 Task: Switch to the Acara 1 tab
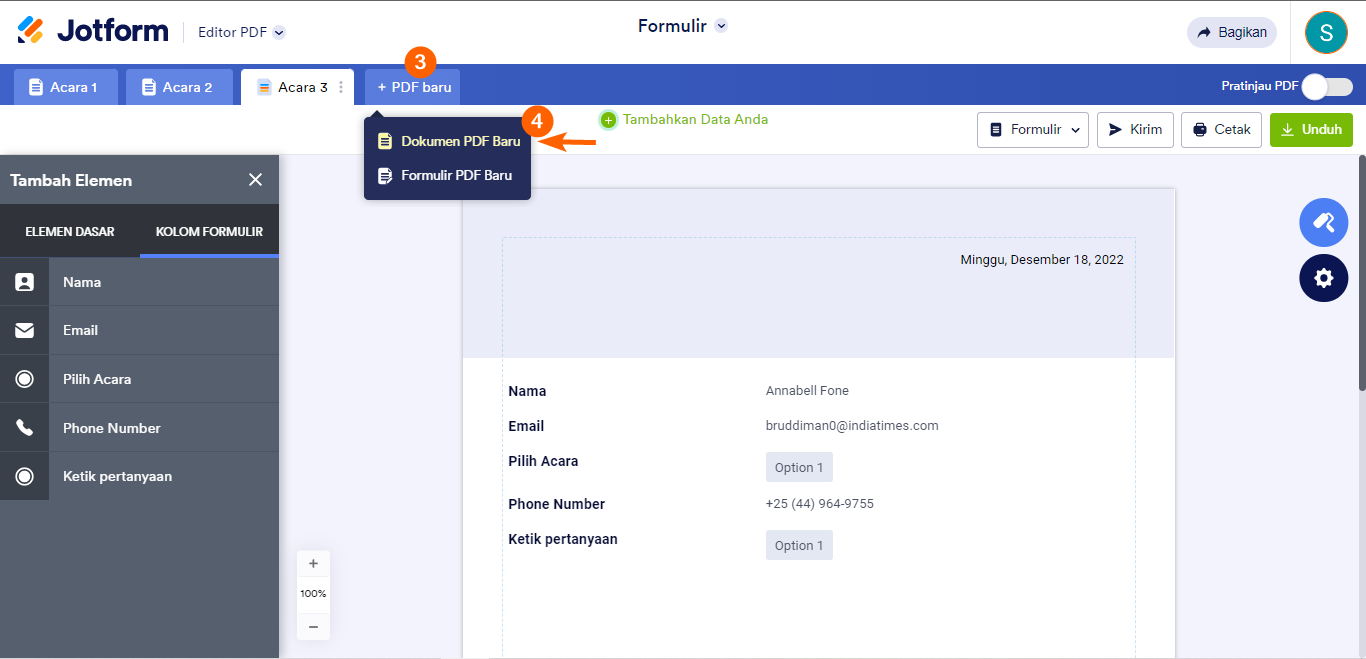tap(66, 87)
